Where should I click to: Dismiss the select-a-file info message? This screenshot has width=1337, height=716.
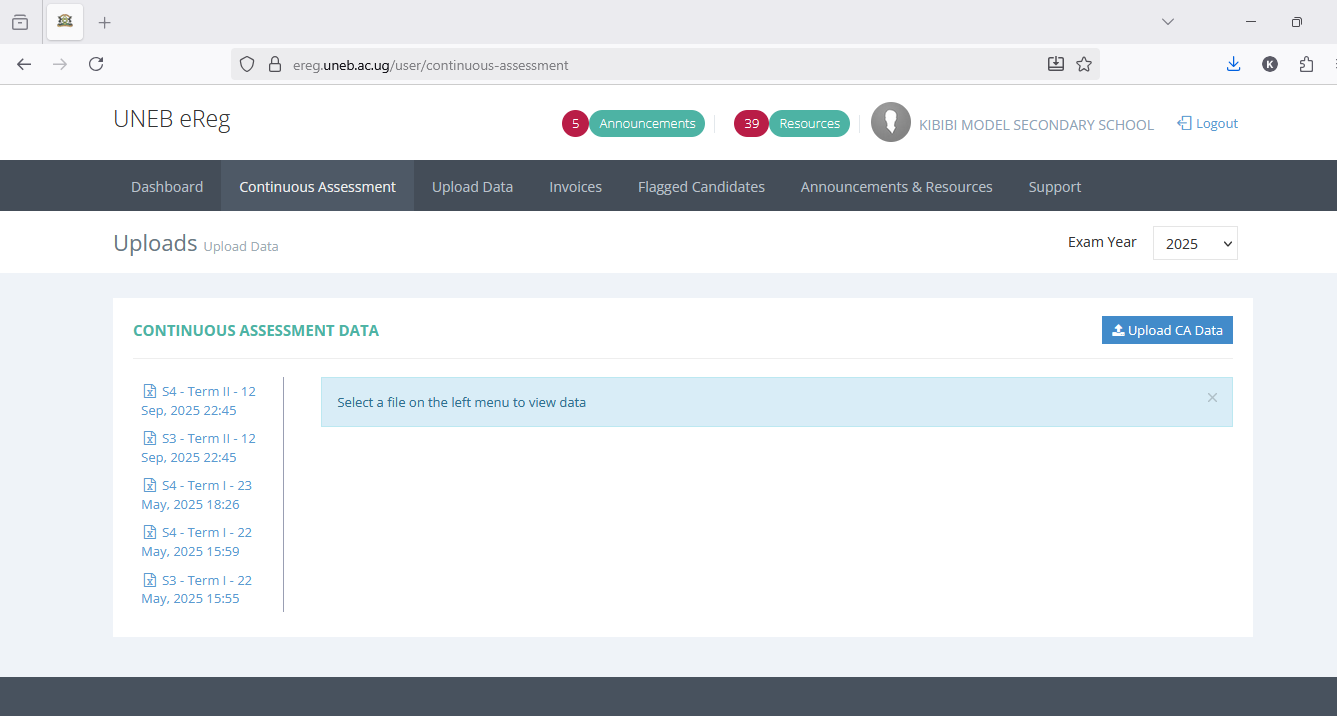[1212, 397]
